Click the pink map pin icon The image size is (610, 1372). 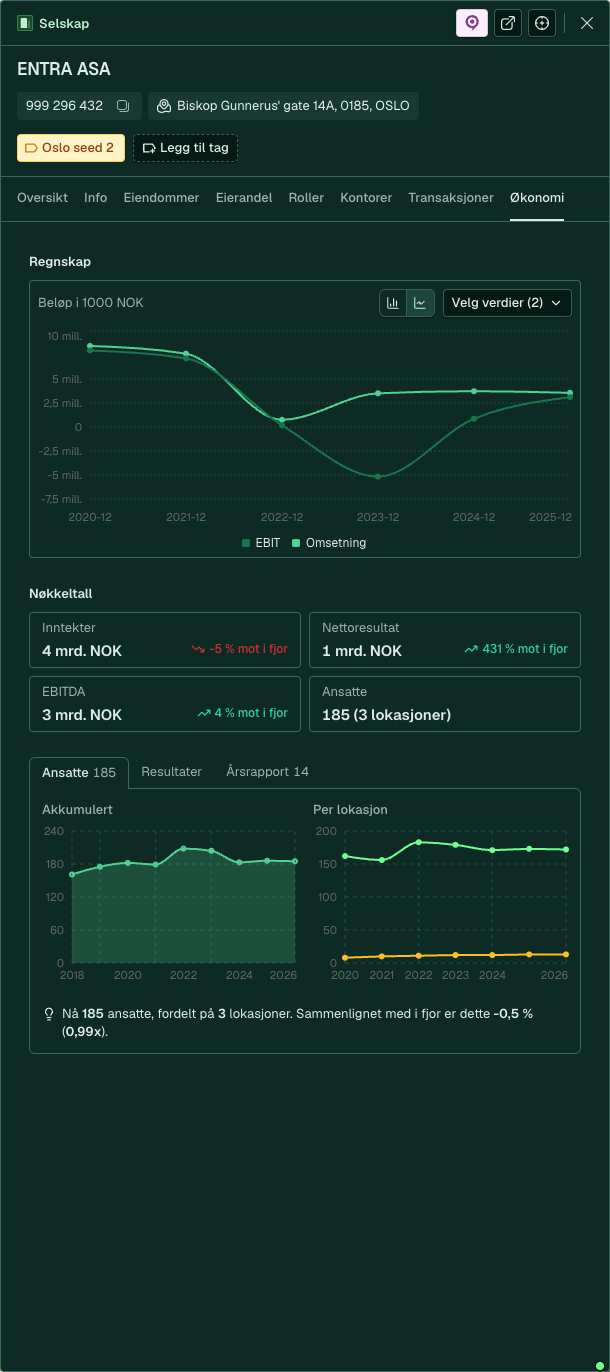tap(472, 23)
